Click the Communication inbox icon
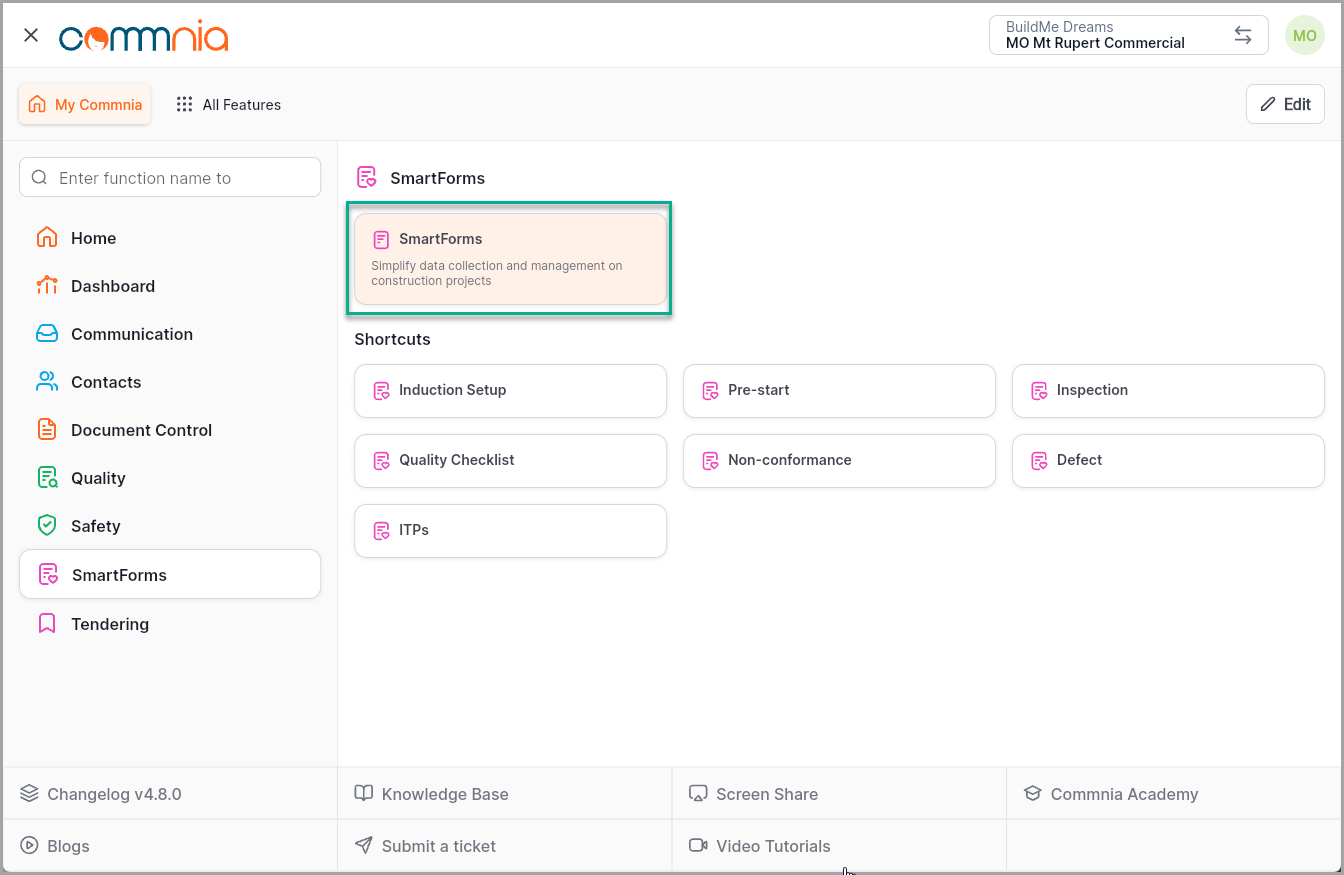1344x875 pixels. point(47,334)
